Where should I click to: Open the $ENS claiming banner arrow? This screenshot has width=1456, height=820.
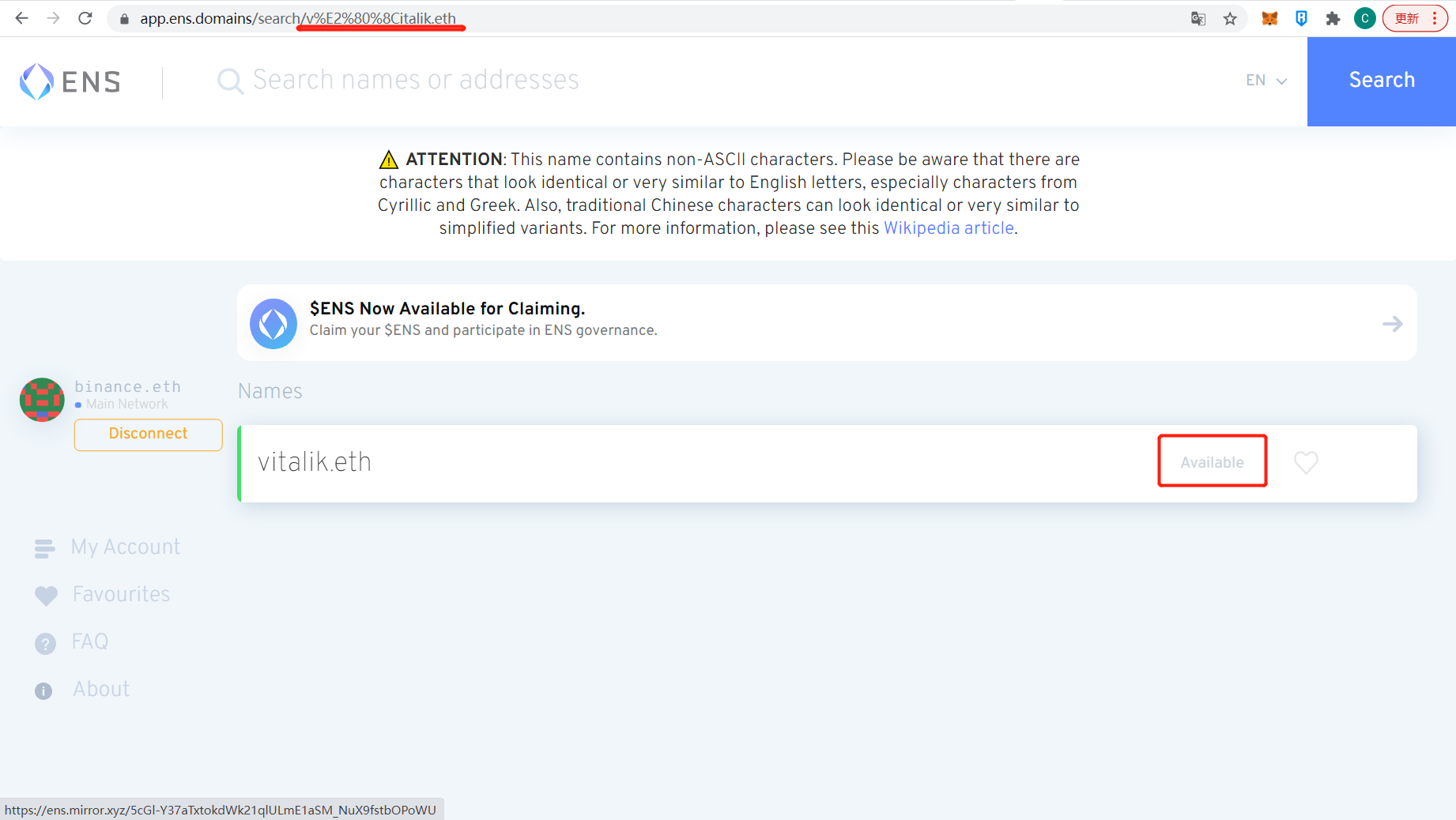coord(1392,324)
